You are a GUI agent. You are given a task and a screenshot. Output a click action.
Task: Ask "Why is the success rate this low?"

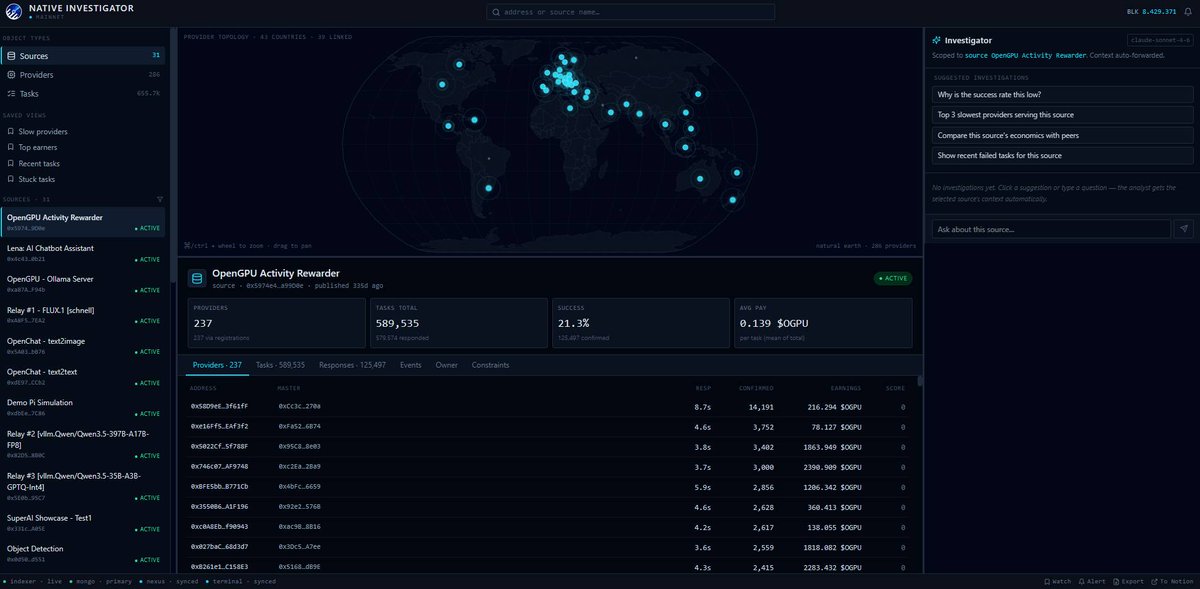tap(1063, 94)
